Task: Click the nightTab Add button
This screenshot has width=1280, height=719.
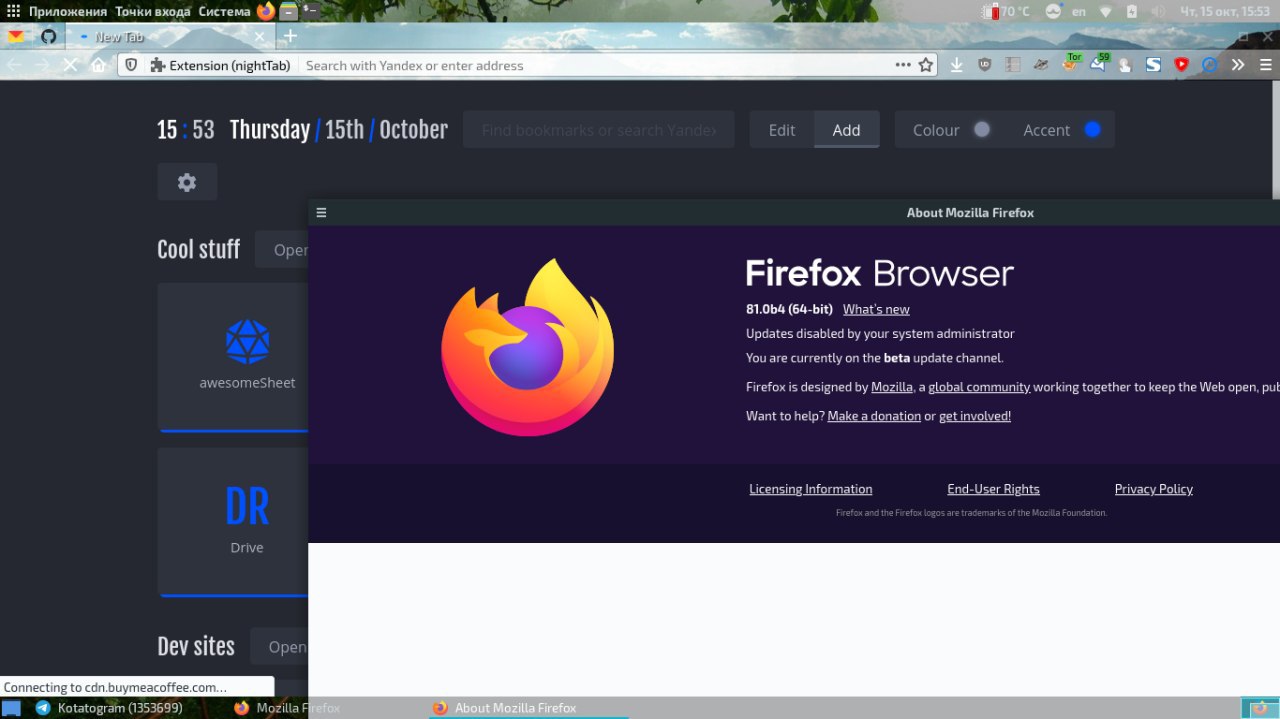Action: (847, 130)
